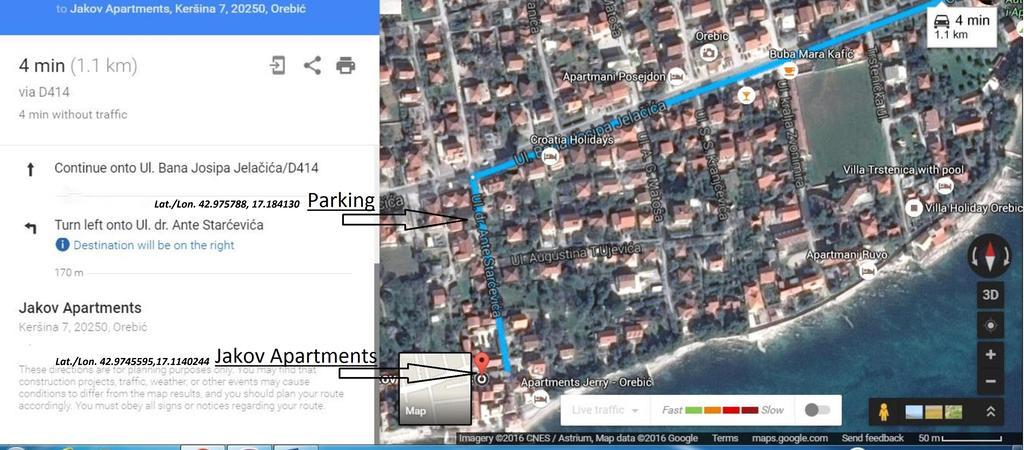Click Apartmani Ruvo lodging marker
This screenshot has height=450, width=1024.
coord(868,270)
